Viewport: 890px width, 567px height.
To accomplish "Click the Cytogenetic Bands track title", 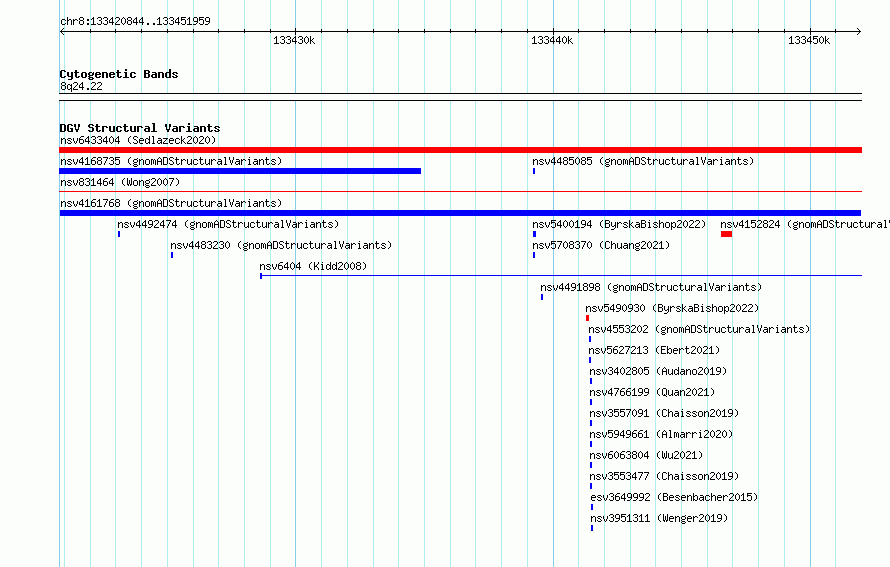I will (119, 74).
